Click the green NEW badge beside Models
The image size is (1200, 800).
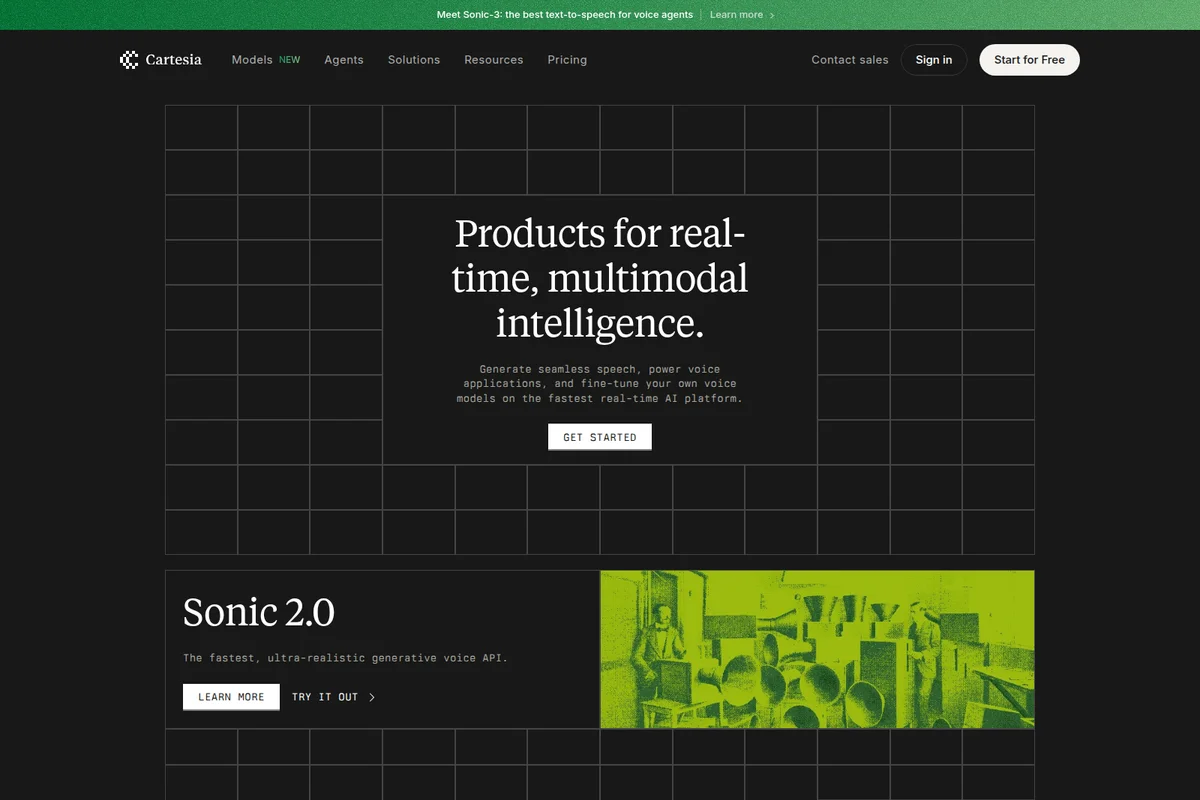click(x=290, y=59)
